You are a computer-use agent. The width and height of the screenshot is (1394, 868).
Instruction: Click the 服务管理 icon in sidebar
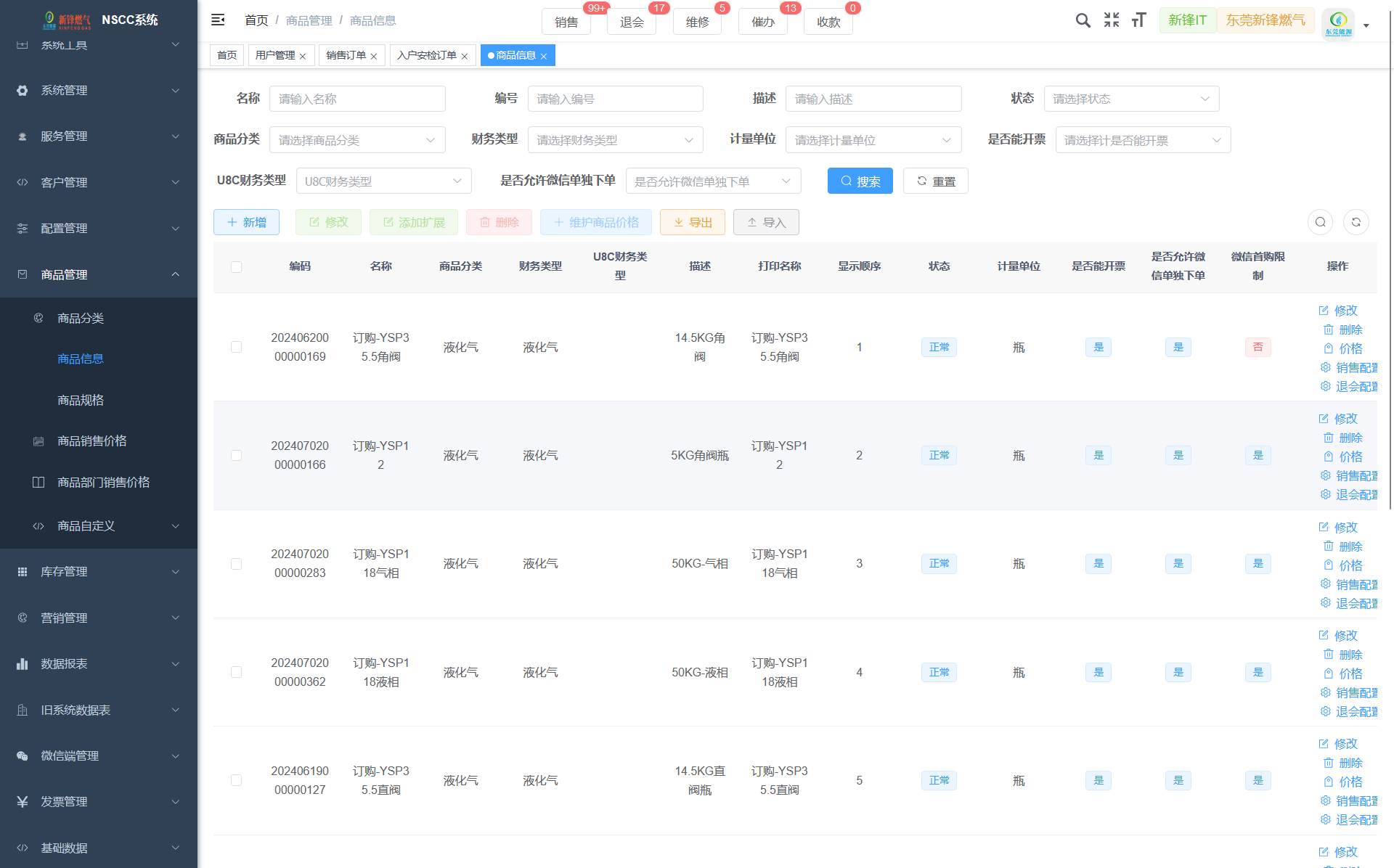pos(23,136)
